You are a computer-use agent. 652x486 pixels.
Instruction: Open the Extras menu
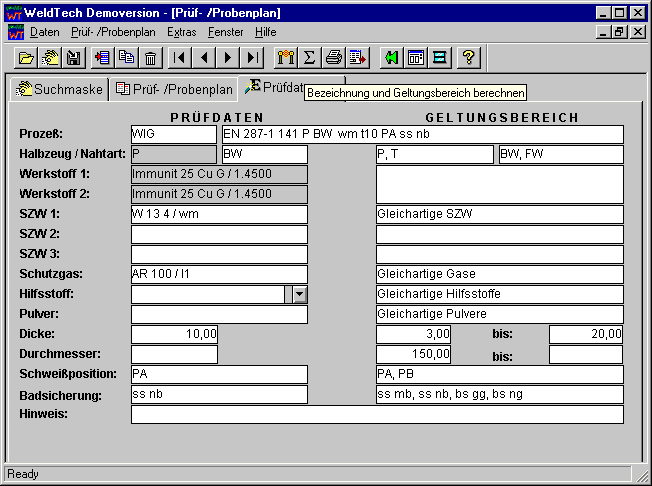click(182, 32)
